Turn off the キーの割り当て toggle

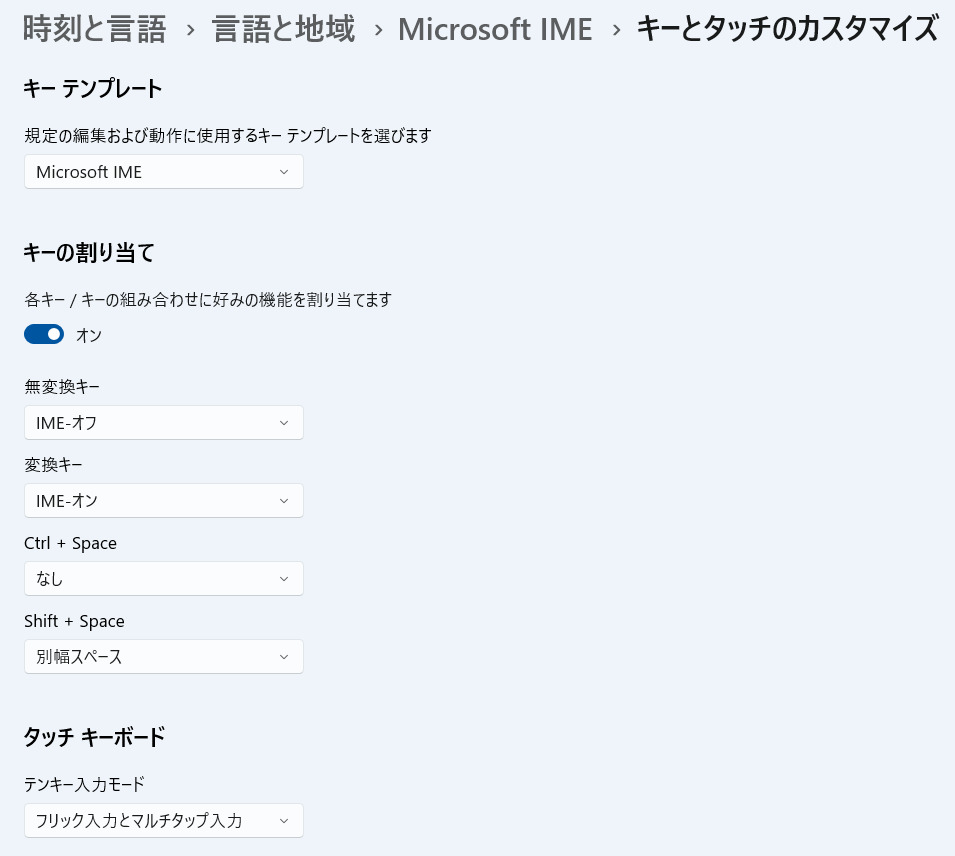pyautogui.click(x=44, y=334)
